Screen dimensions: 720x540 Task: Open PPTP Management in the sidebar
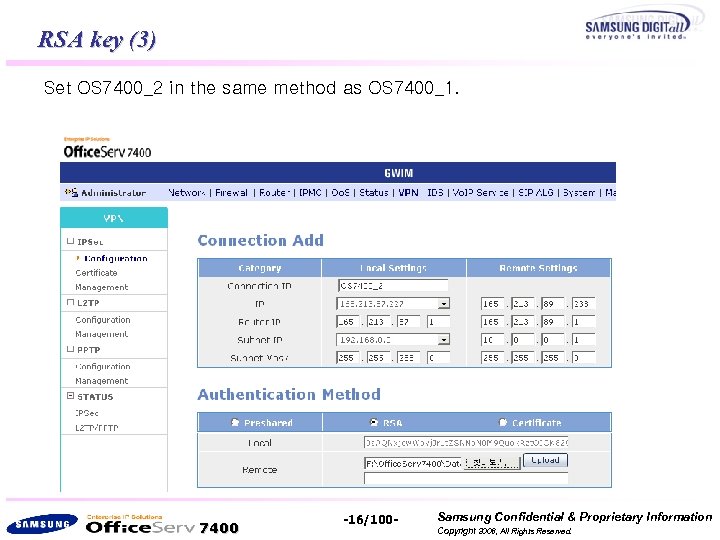[101, 381]
